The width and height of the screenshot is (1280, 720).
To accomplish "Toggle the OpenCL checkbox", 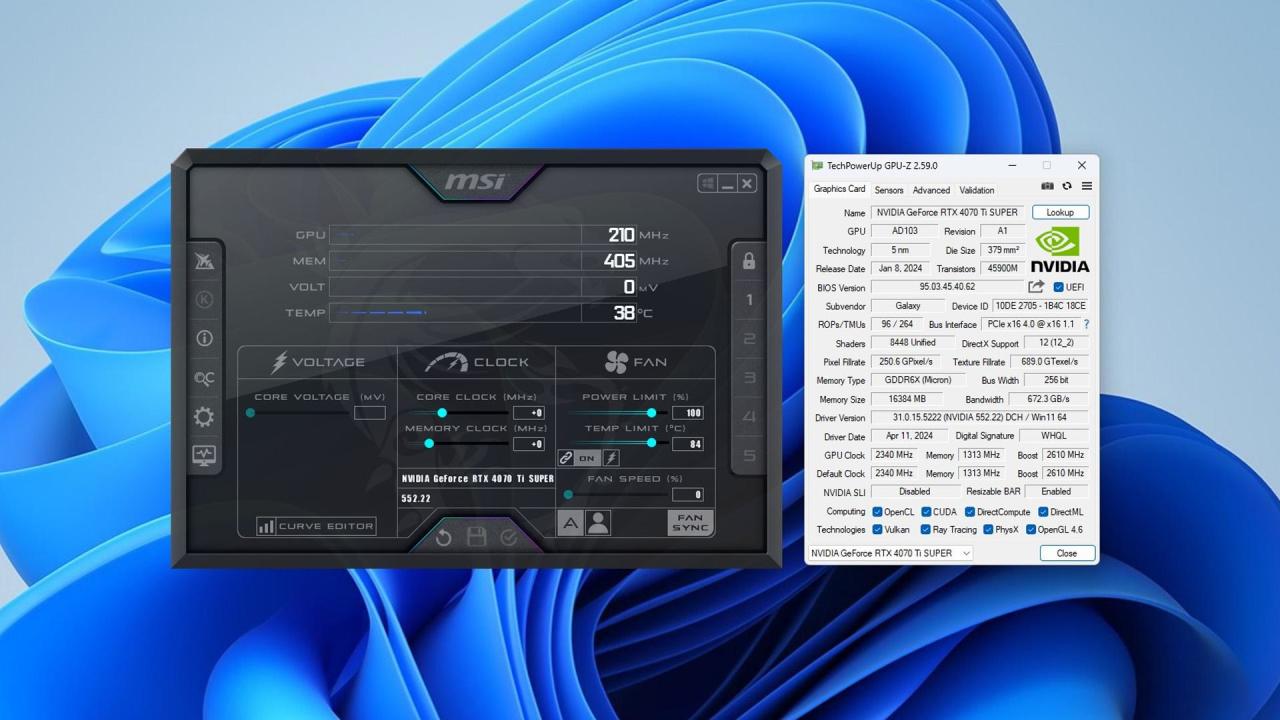I will click(877, 512).
